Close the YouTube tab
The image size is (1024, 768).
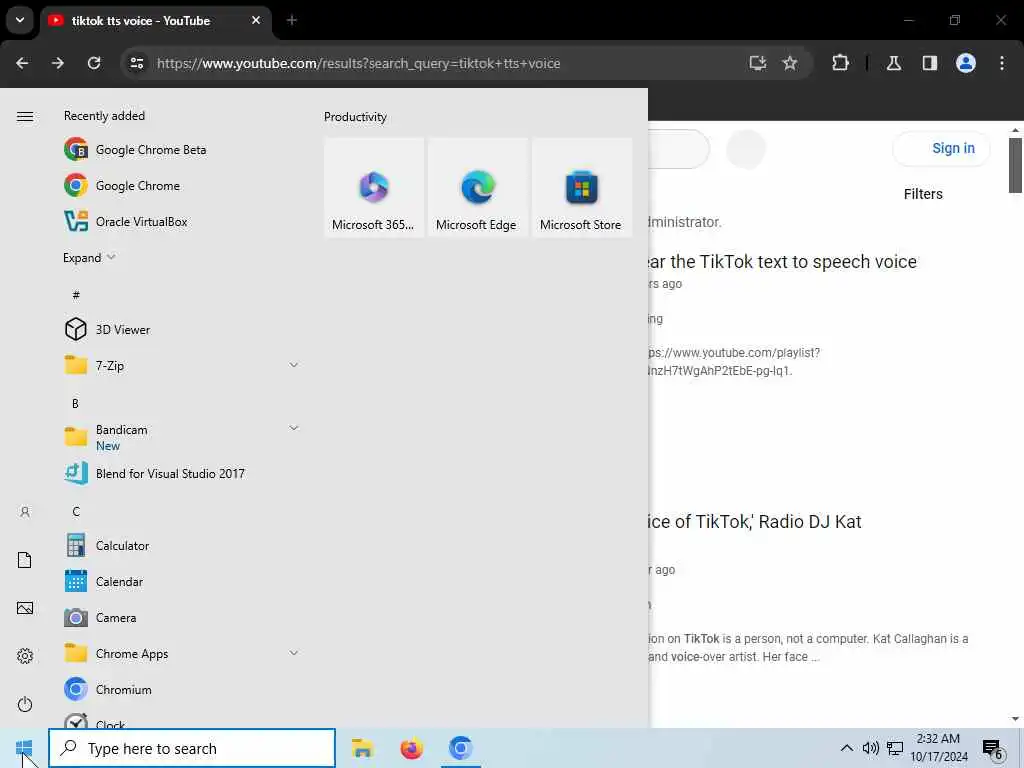256,20
